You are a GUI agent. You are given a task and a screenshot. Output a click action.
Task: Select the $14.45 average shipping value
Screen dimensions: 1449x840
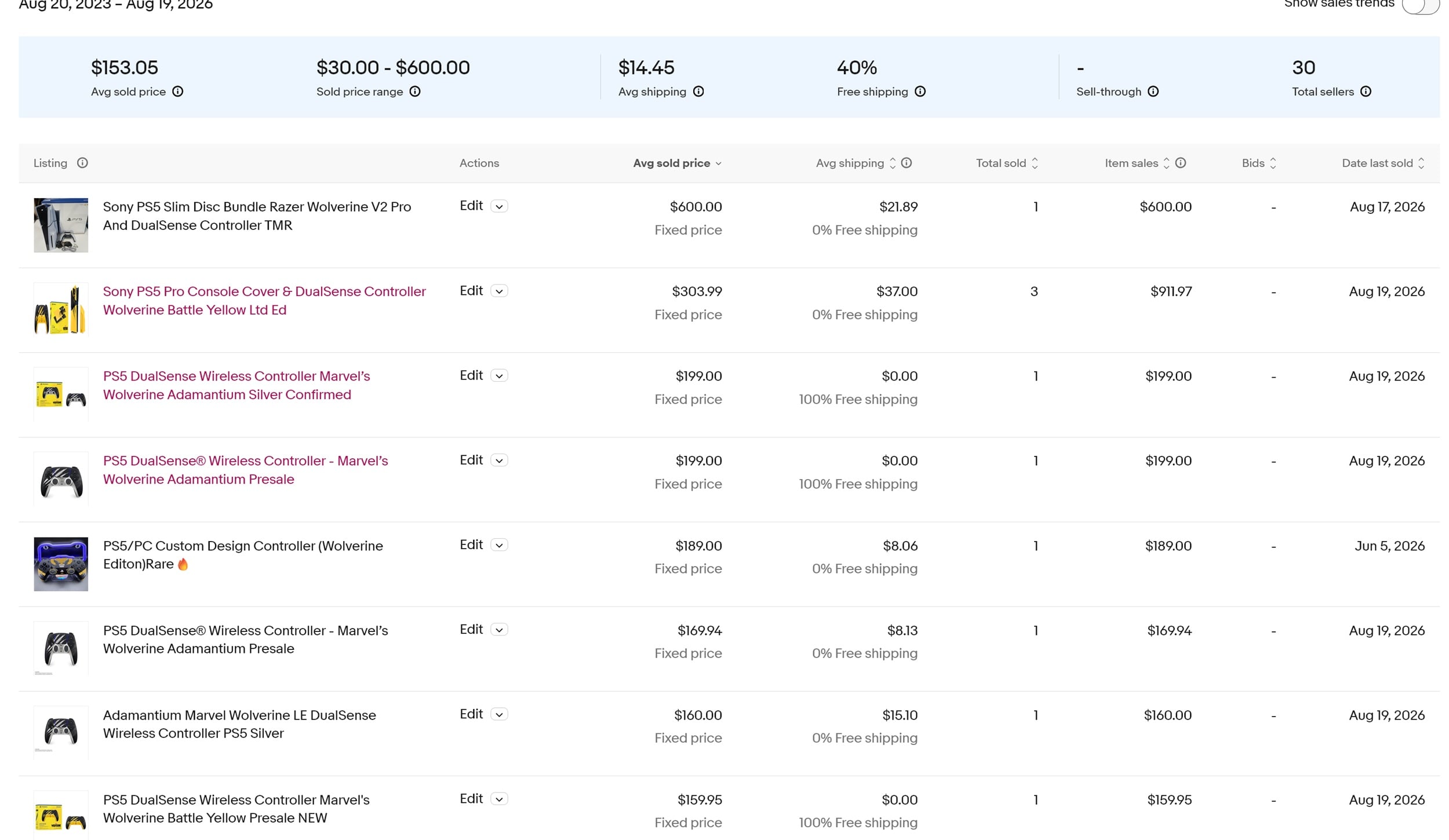(x=646, y=68)
